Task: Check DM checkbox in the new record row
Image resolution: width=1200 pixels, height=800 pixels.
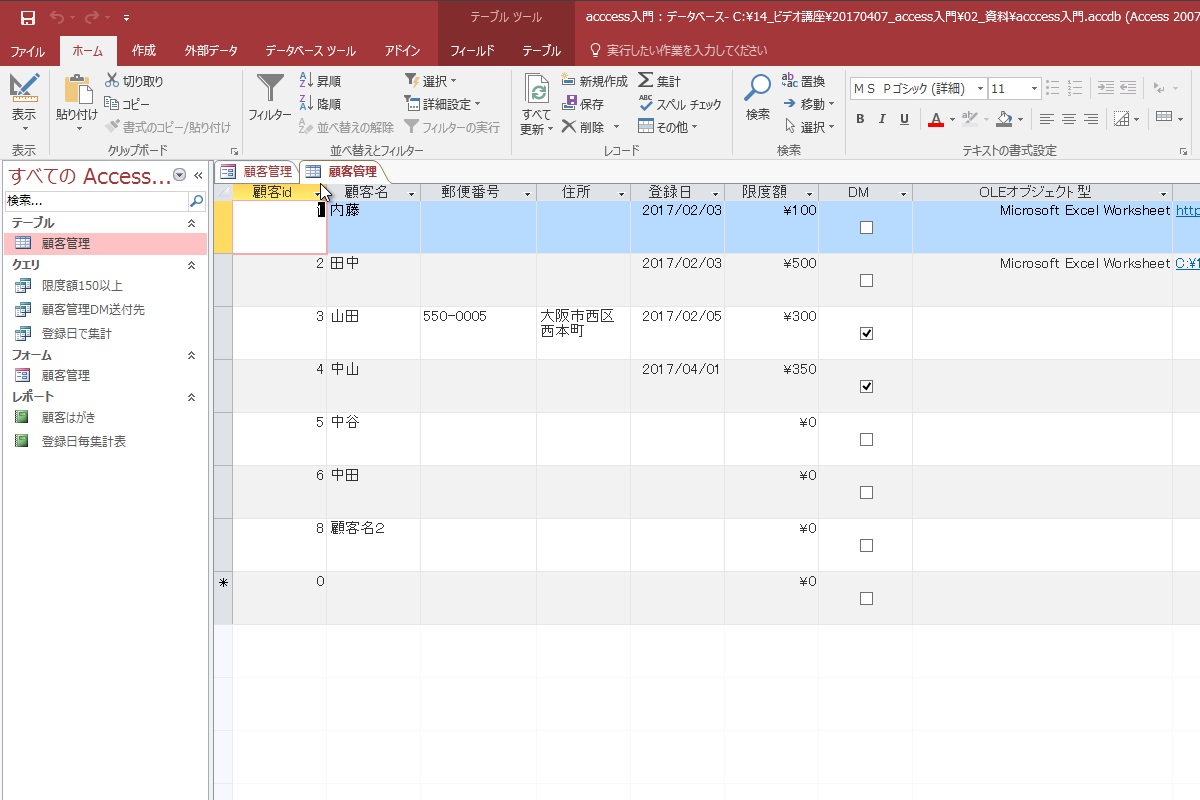Action: (x=866, y=599)
